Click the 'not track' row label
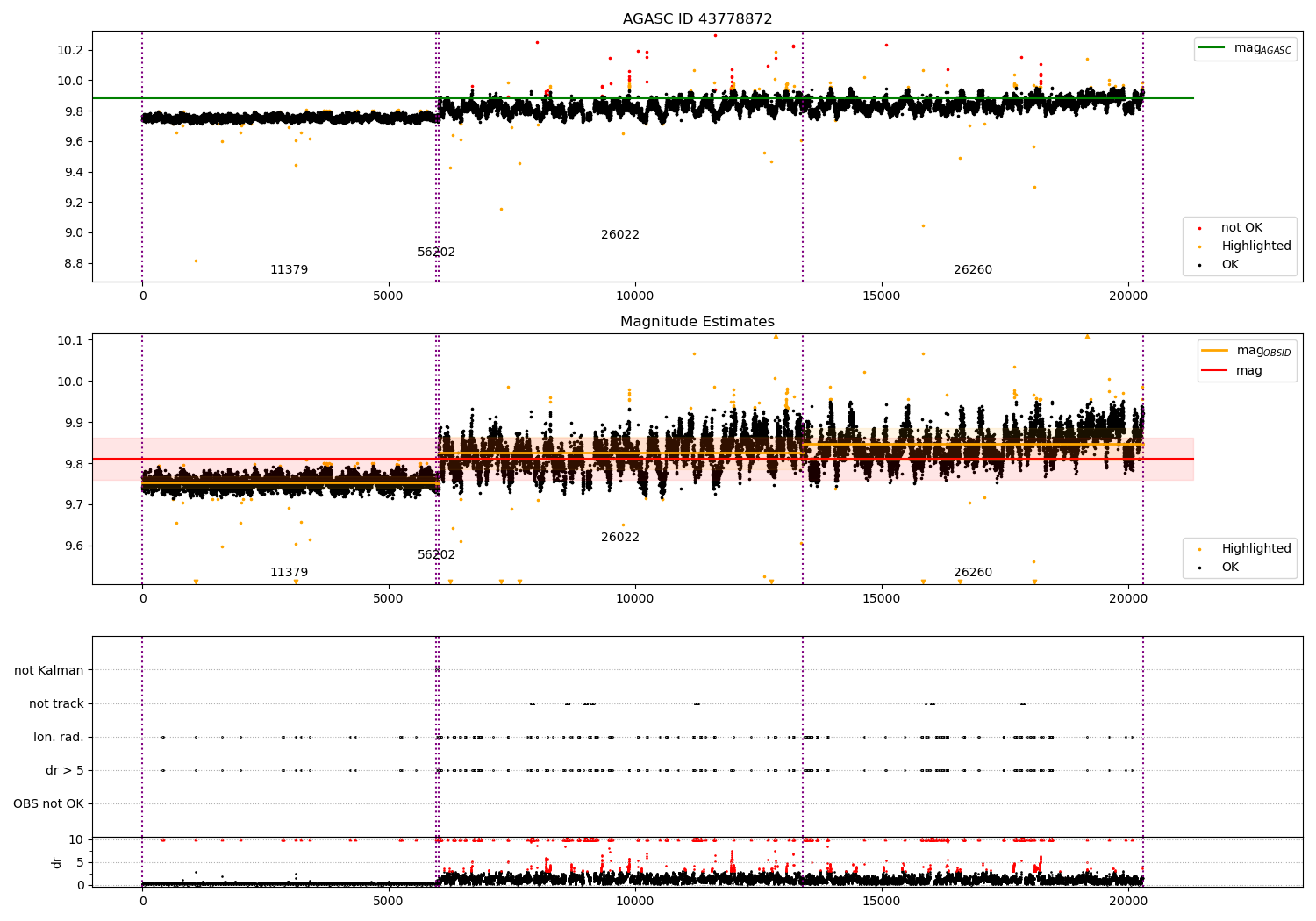This screenshot has width=1316, height=921. coord(56,704)
